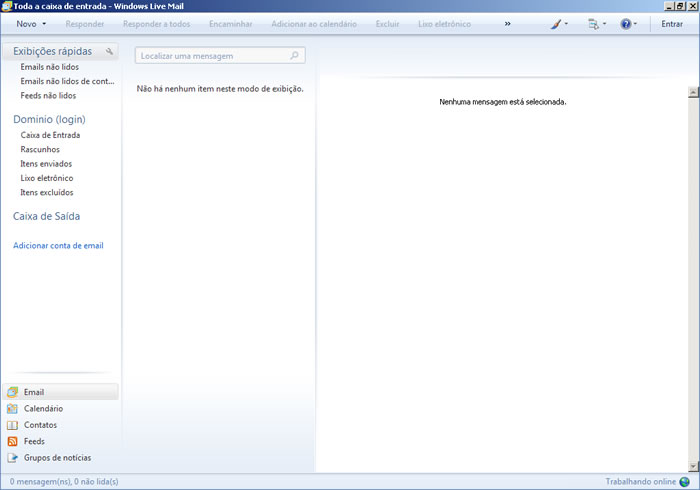
Task: Click Excluir in the toolbar
Action: pyautogui.click(x=388, y=24)
